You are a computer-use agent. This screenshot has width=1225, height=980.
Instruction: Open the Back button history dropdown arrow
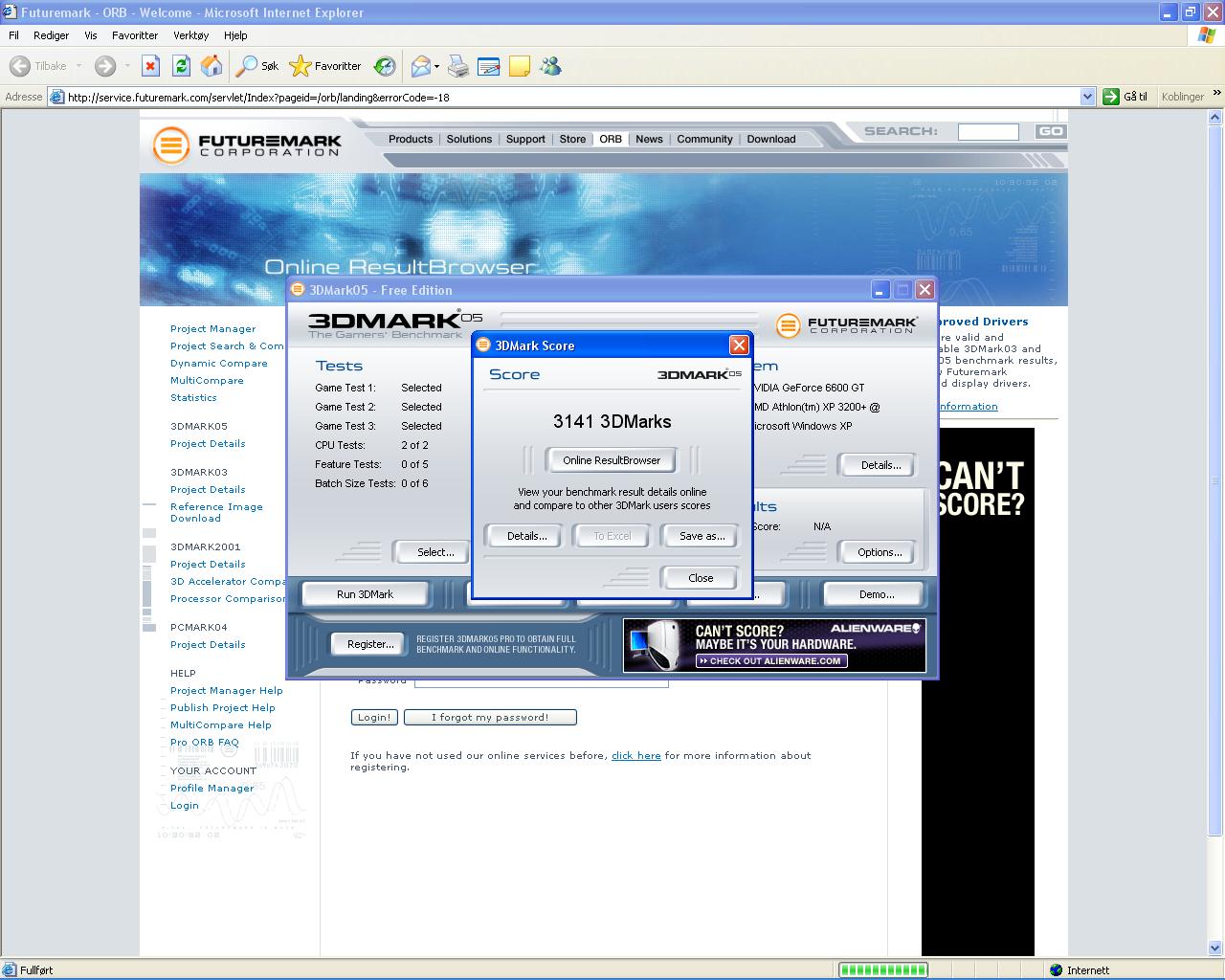78,66
